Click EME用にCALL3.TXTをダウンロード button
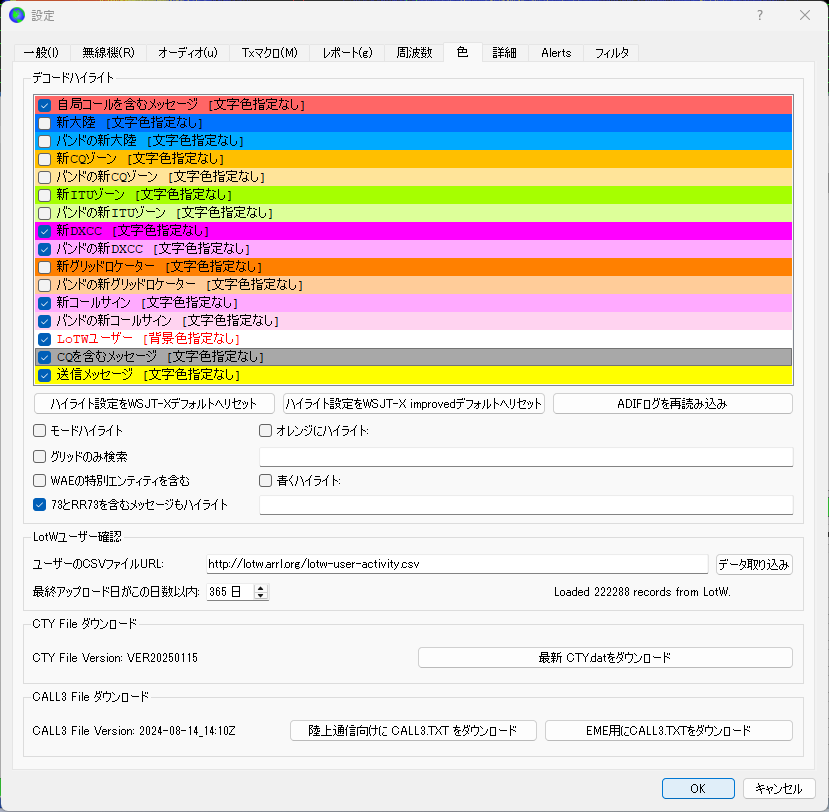Screen dimensions: 829x812 click(x=668, y=731)
